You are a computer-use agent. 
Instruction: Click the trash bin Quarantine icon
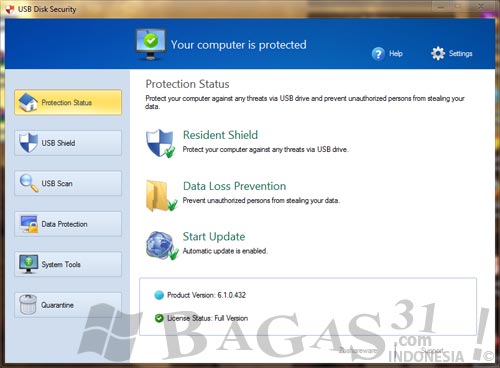[28, 305]
